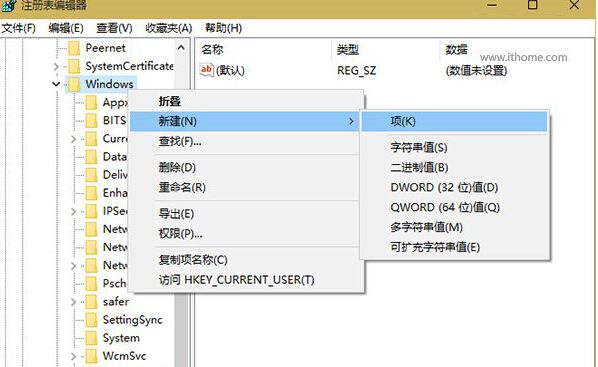Image resolution: width=598 pixels, height=367 pixels.
Task: Choose 查找(F)... in context menu
Action: pos(244,142)
